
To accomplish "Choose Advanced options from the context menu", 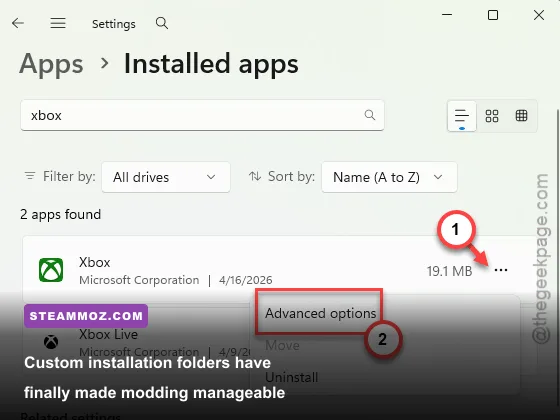I will click(320, 313).
